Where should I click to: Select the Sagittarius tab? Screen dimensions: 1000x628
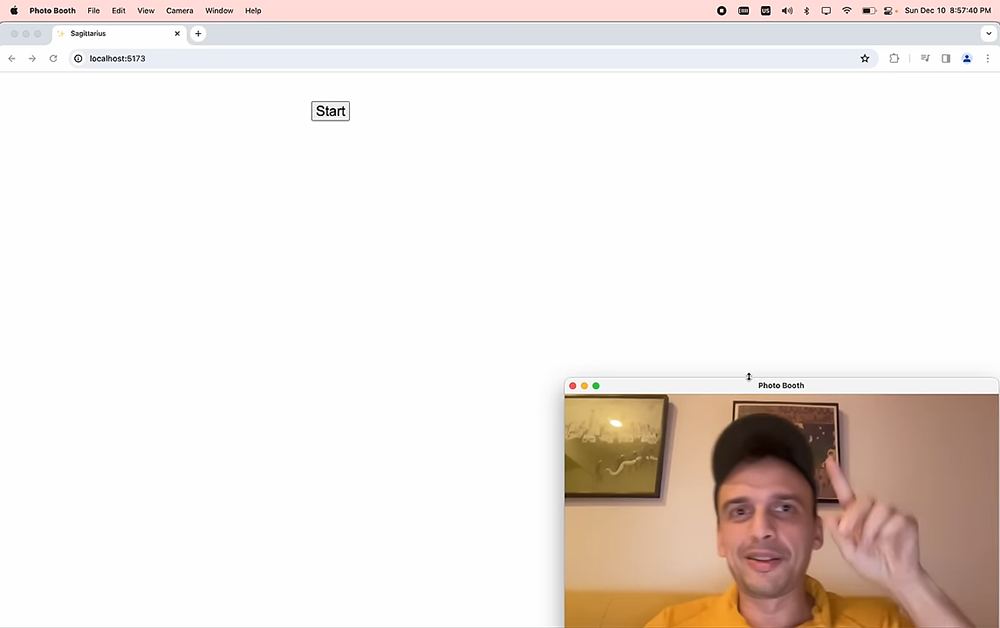pyautogui.click(x=110, y=34)
